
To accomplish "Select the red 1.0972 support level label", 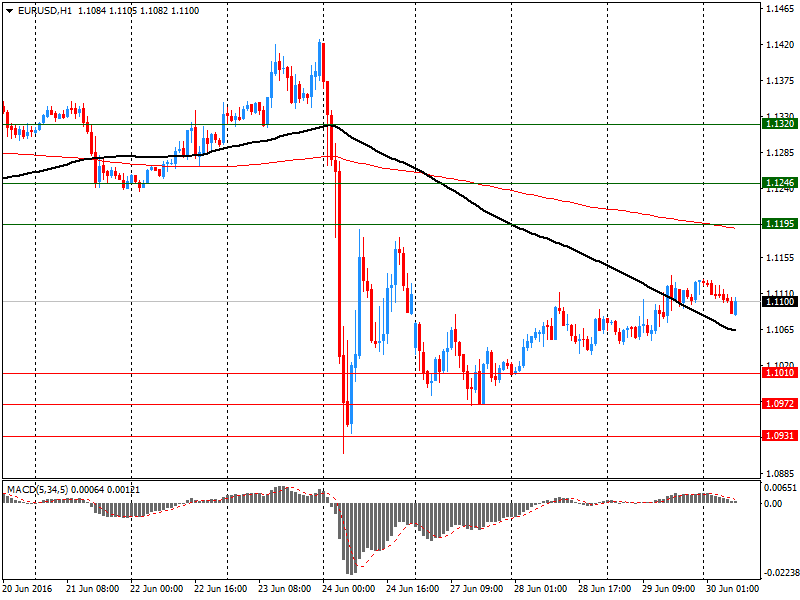I will (780, 404).
